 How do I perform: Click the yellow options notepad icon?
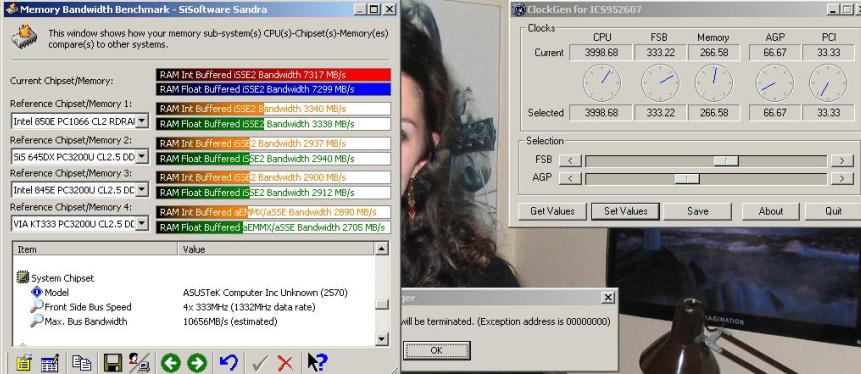click(24, 362)
